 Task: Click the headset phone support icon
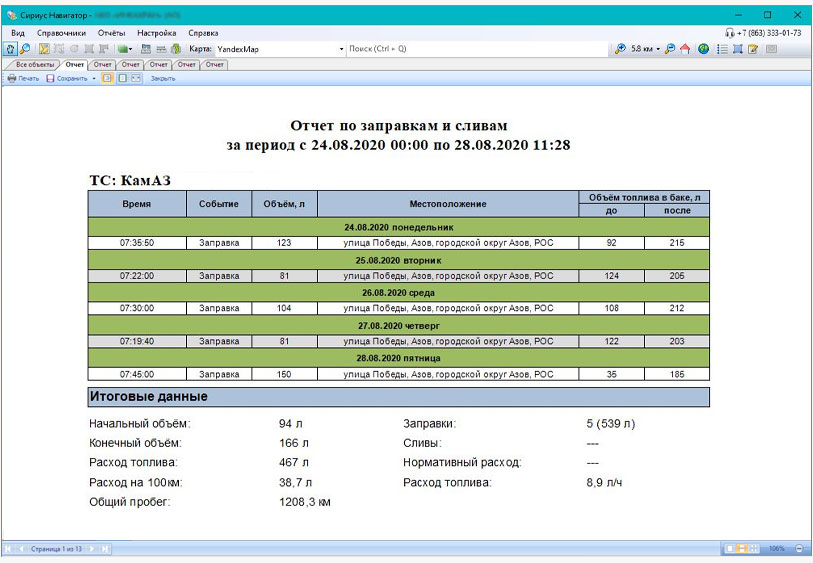click(x=730, y=33)
